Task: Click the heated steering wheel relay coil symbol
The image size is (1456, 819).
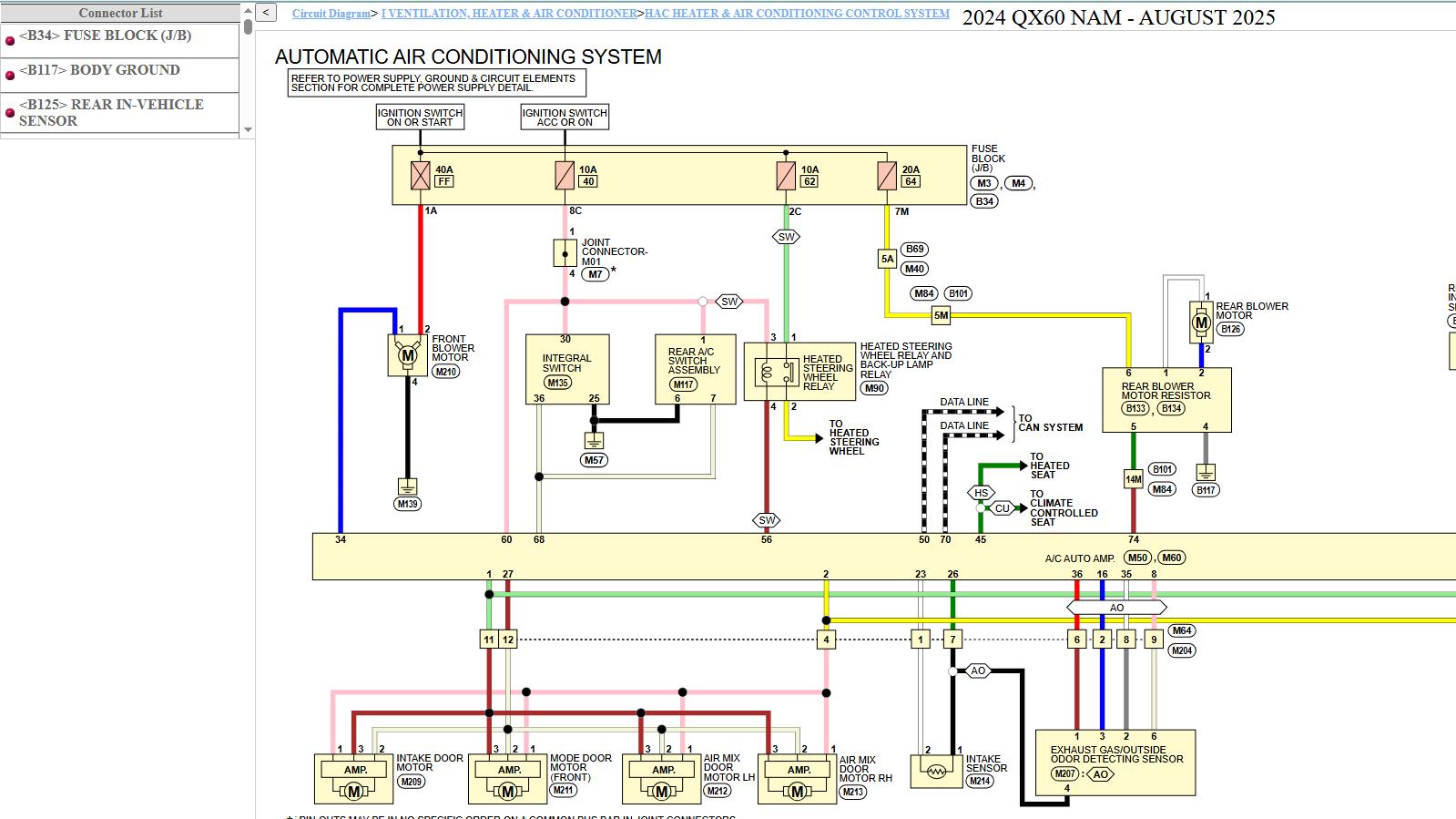Action: click(x=766, y=373)
